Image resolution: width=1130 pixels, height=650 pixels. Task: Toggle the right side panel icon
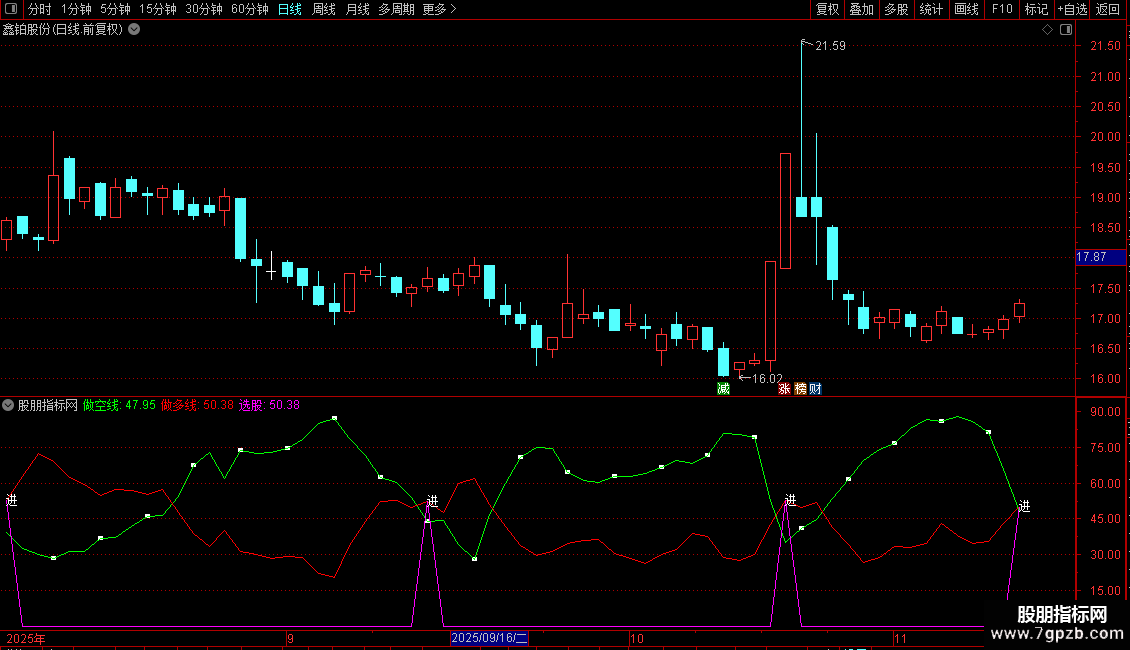click(1066, 30)
